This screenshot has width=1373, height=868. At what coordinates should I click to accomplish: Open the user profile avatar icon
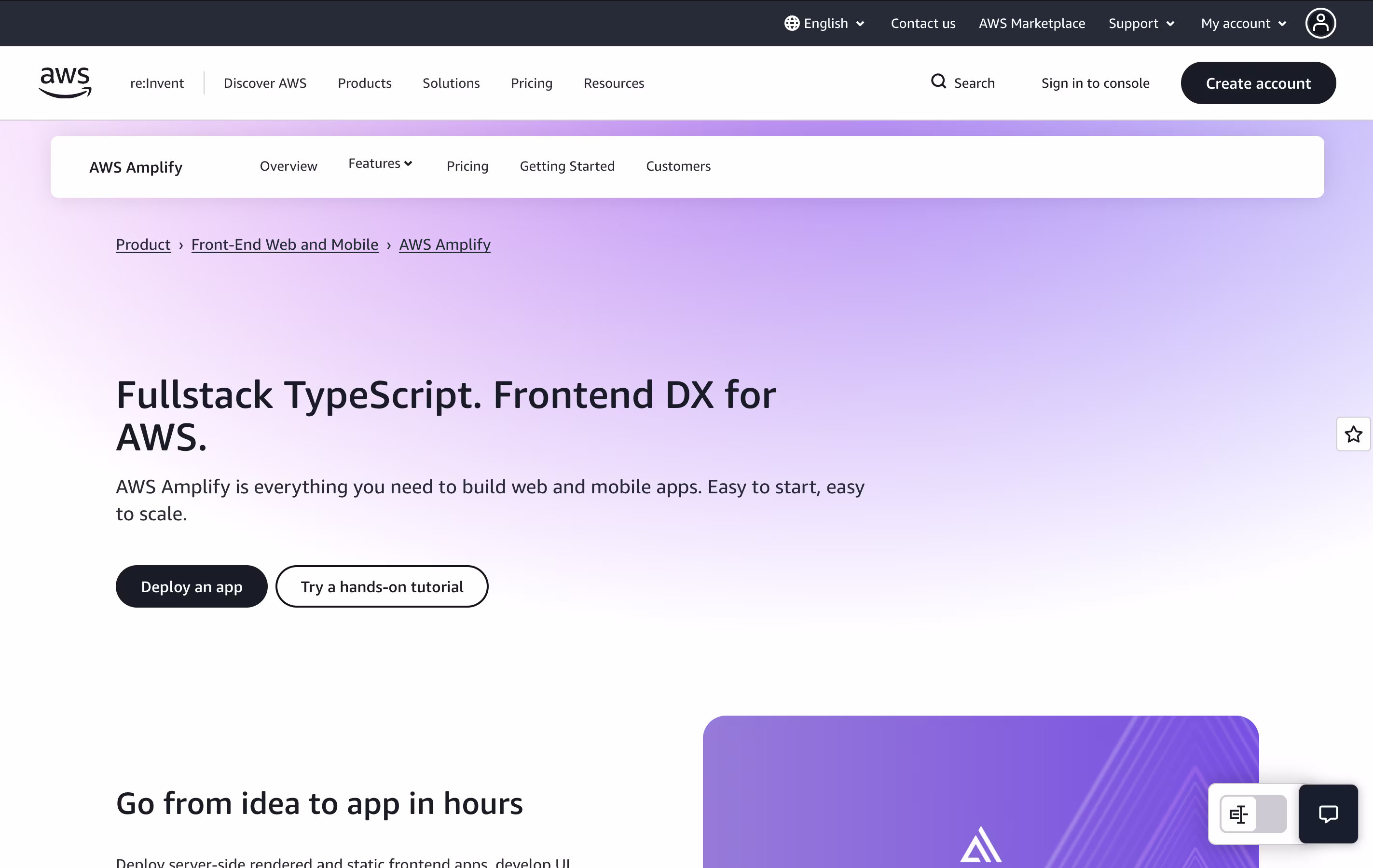click(1320, 23)
